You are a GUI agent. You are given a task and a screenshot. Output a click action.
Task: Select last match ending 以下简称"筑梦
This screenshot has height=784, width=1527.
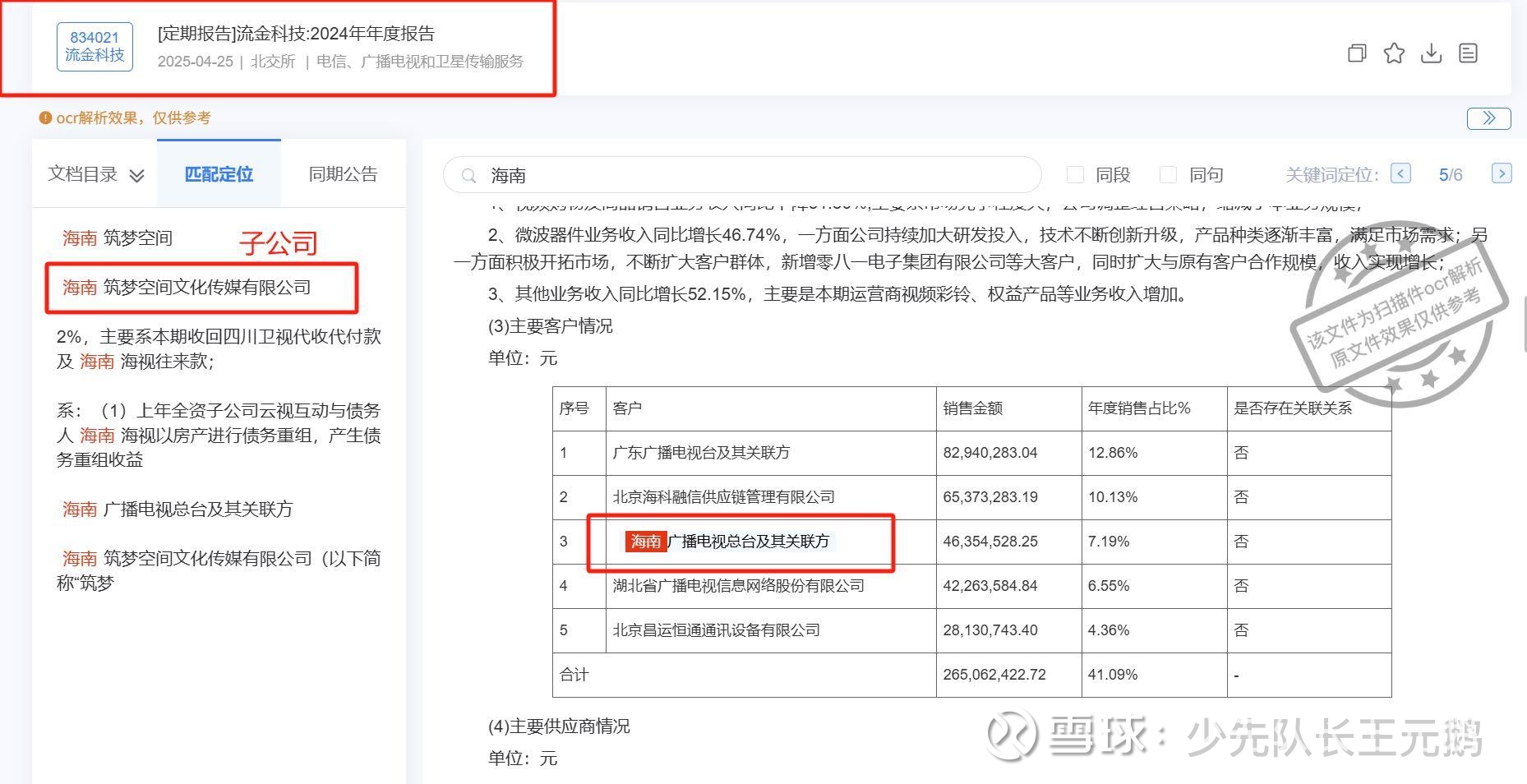point(219,570)
